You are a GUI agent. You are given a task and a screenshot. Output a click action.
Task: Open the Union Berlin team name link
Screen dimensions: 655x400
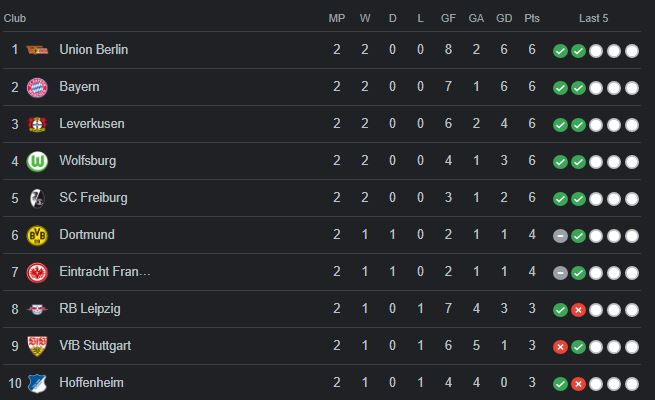coord(94,49)
